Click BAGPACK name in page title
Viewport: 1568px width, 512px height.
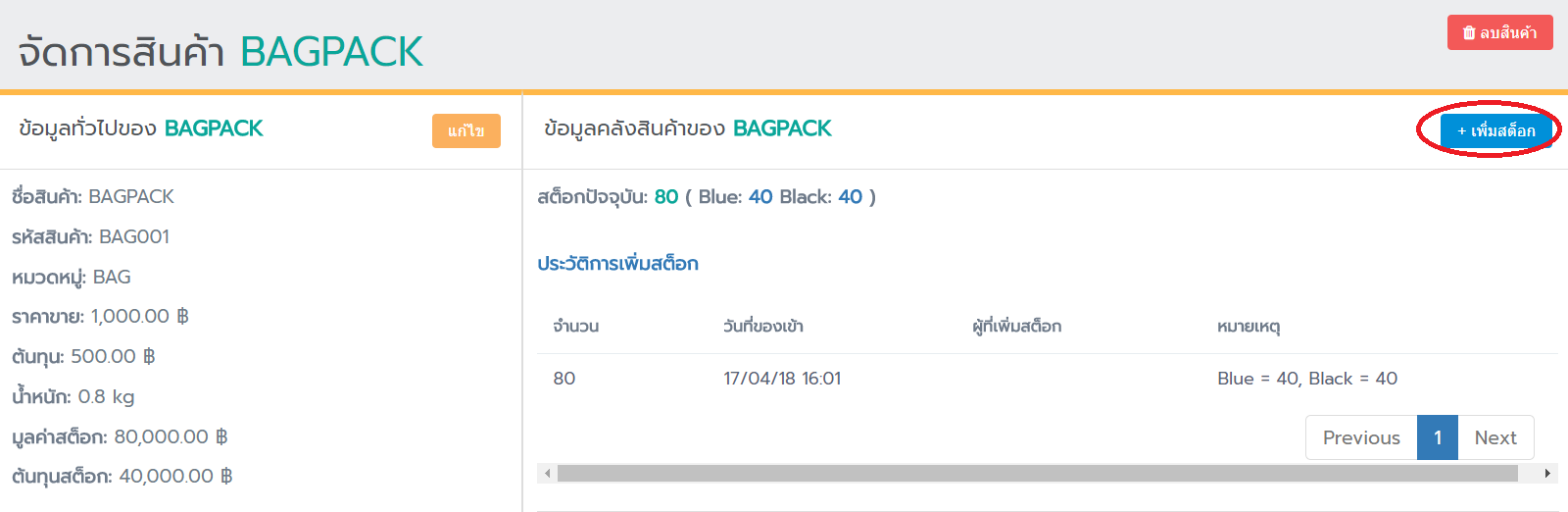(331, 52)
